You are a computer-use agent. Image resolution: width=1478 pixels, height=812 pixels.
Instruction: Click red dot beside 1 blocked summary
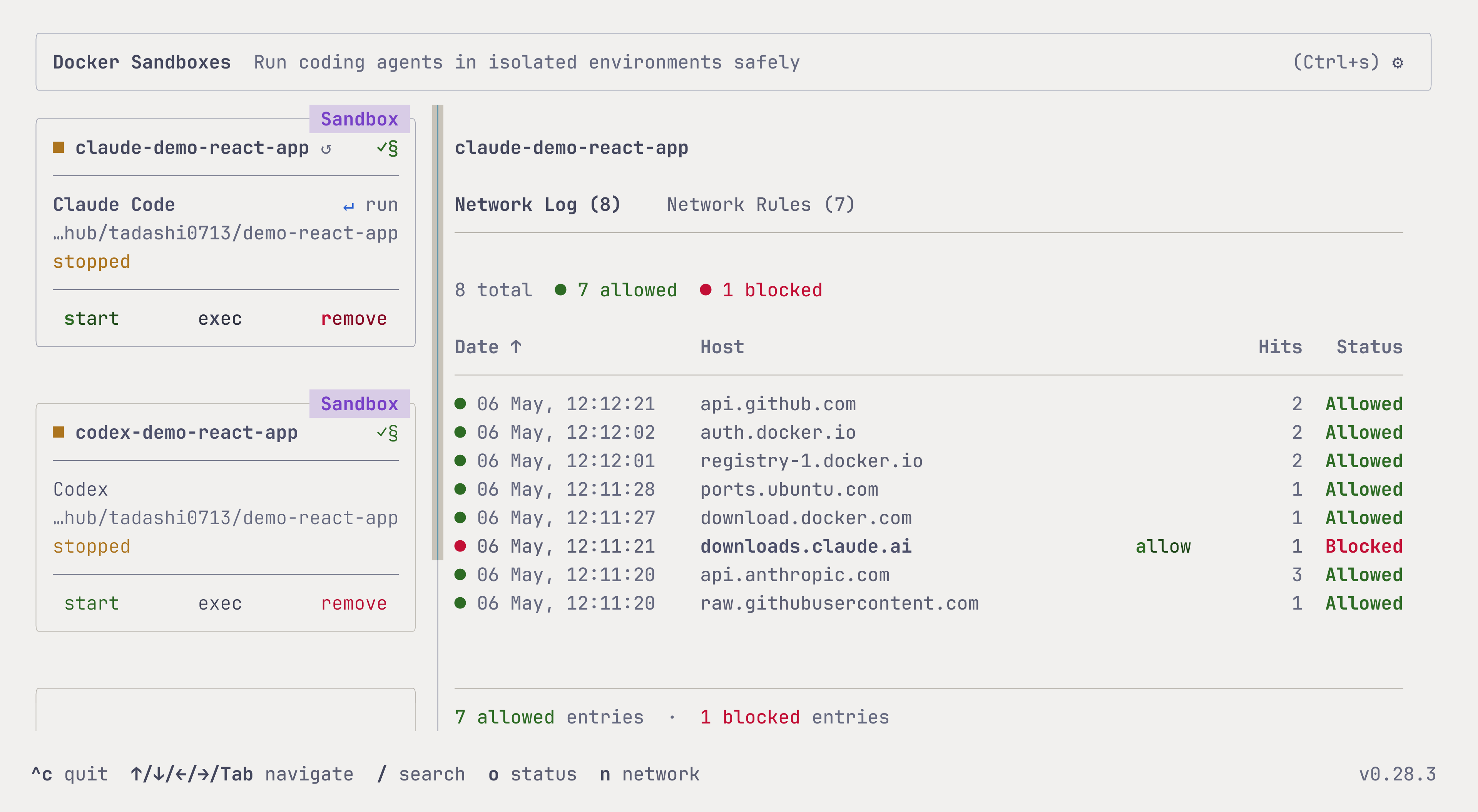point(706,290)
